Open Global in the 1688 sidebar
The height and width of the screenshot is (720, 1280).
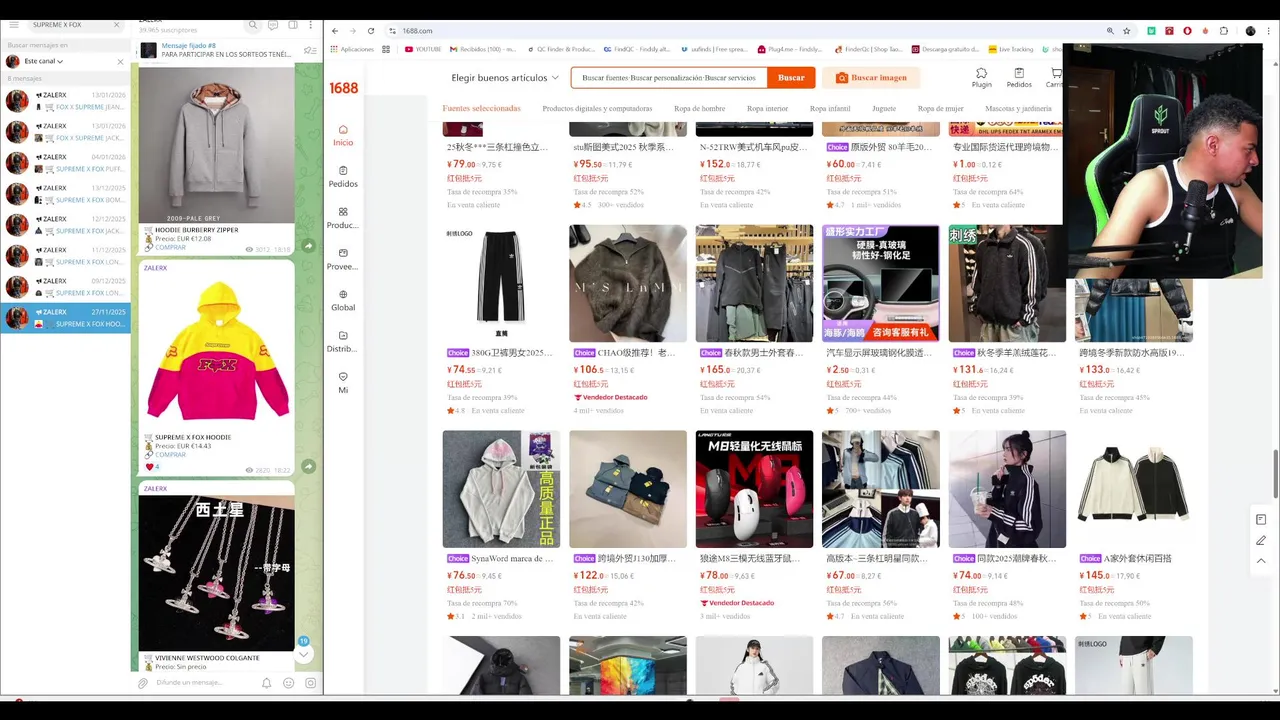[x=343, y=300]
